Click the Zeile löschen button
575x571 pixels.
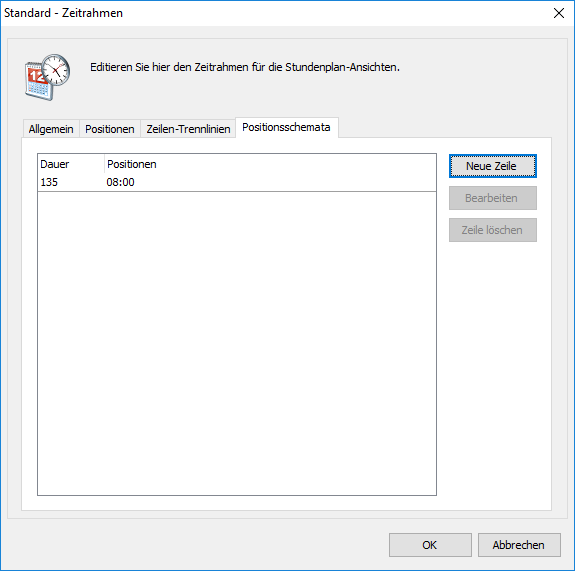pyautogui.click(x=492, y=230)
